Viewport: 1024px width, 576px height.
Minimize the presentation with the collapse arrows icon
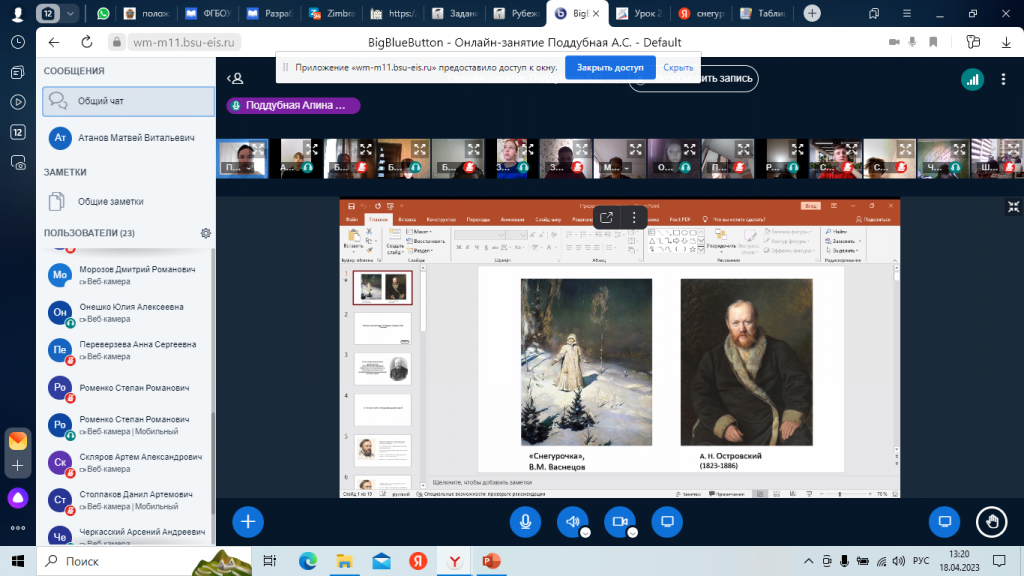point(1014,208)
